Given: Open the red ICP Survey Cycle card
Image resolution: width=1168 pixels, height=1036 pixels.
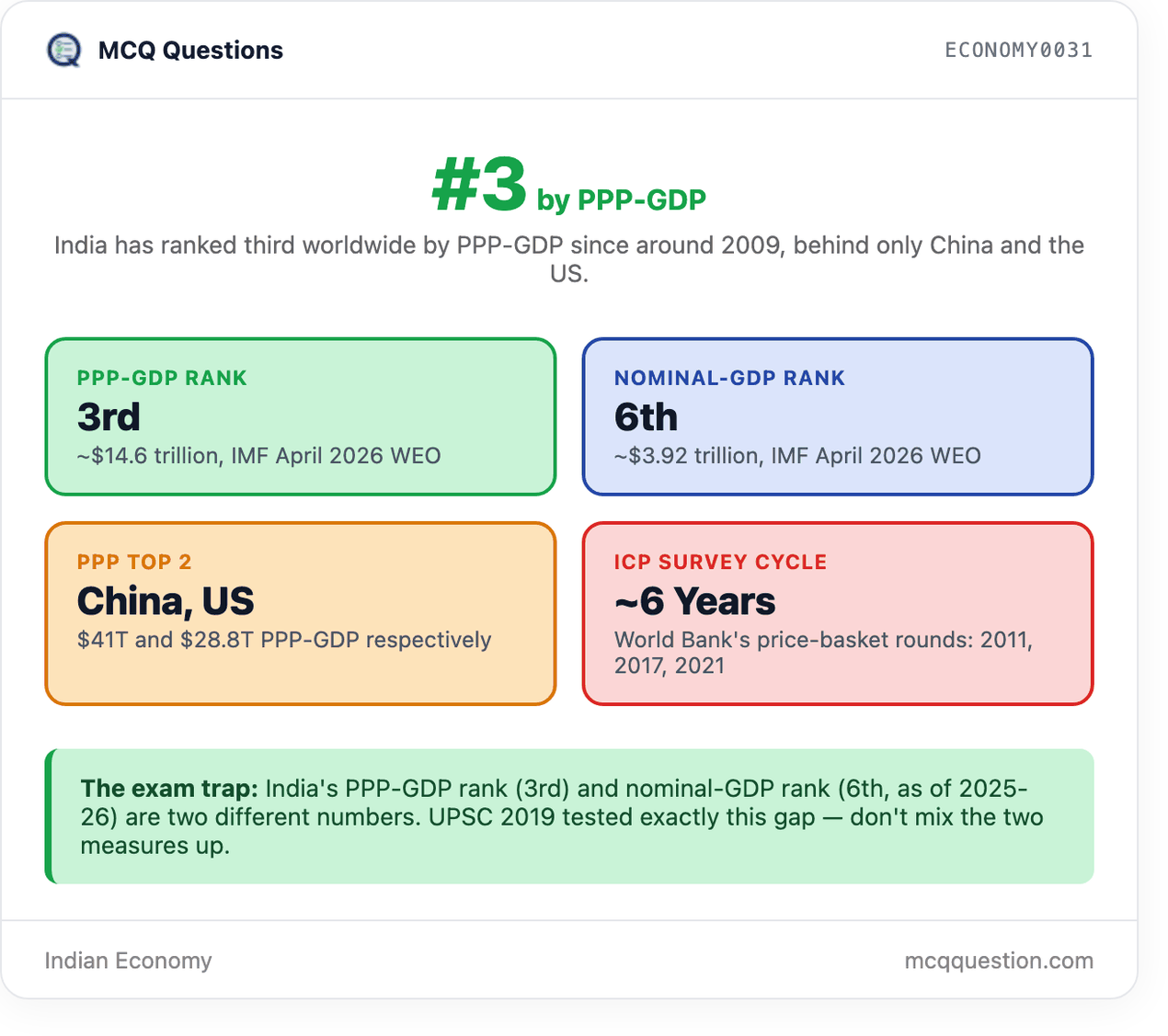Looking at the screenshot, I should coord(838,614).
